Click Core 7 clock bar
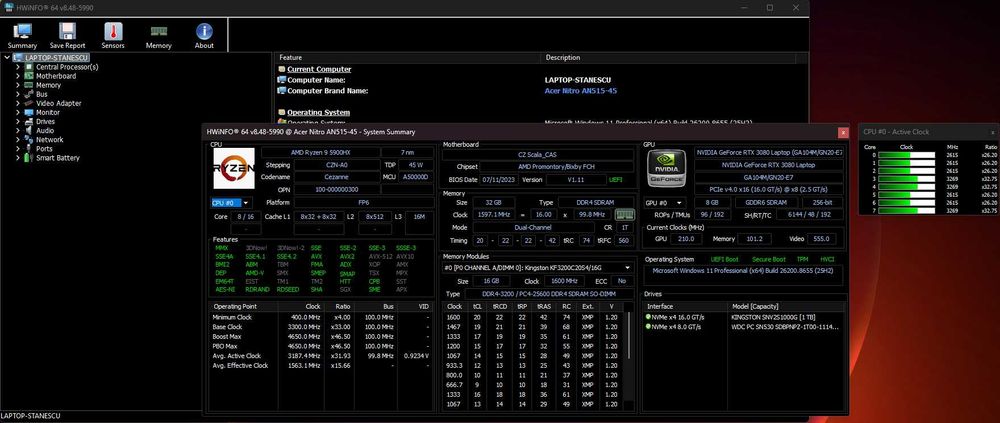The height and width of the screenshot is (423, 1000). [906, 211]
